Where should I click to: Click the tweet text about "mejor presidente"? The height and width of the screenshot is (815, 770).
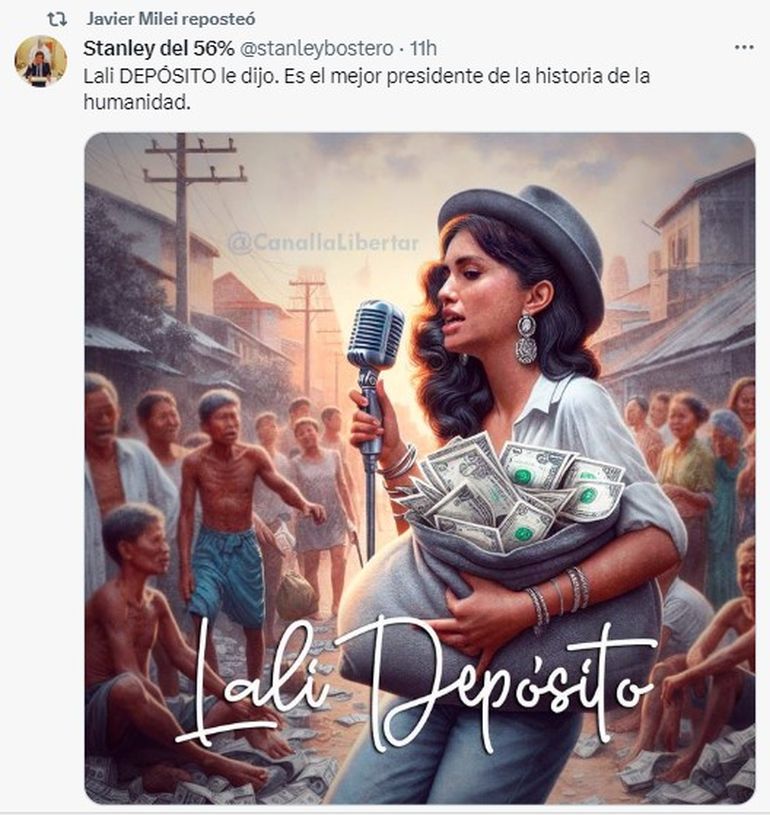367,89
